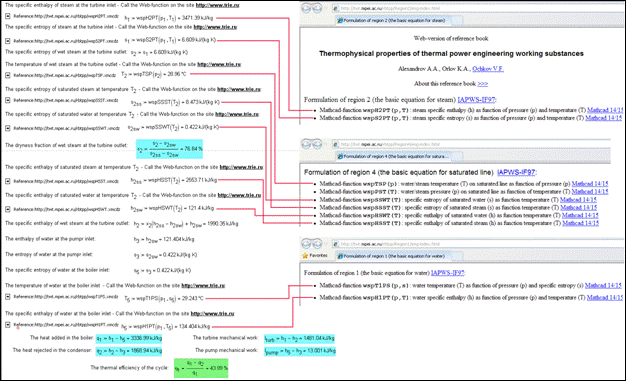Open the '>>>' About this reference book link
The height and width of the screenshot is (381, 626).
point(483,84)
